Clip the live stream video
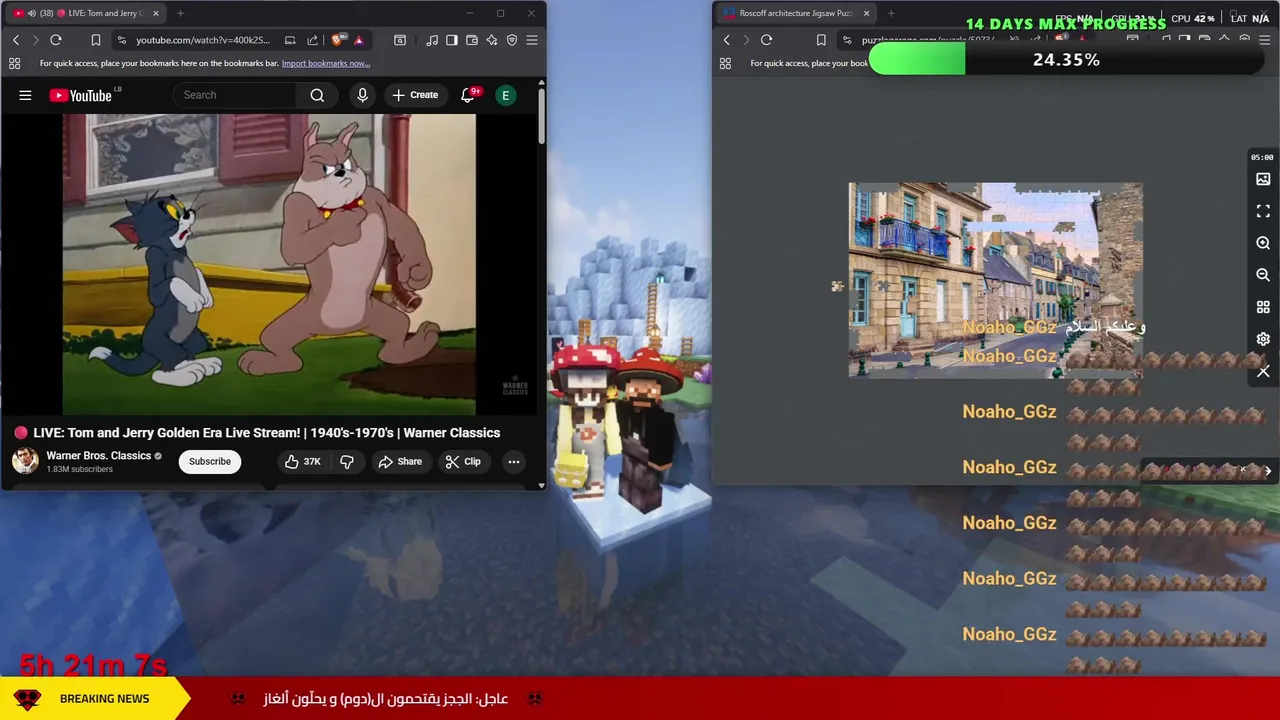 [x=463, y=461]
